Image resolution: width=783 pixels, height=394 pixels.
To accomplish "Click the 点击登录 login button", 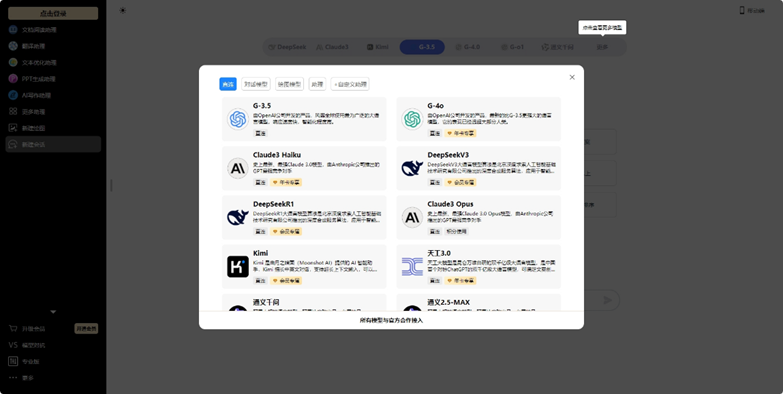I will 53,13.
